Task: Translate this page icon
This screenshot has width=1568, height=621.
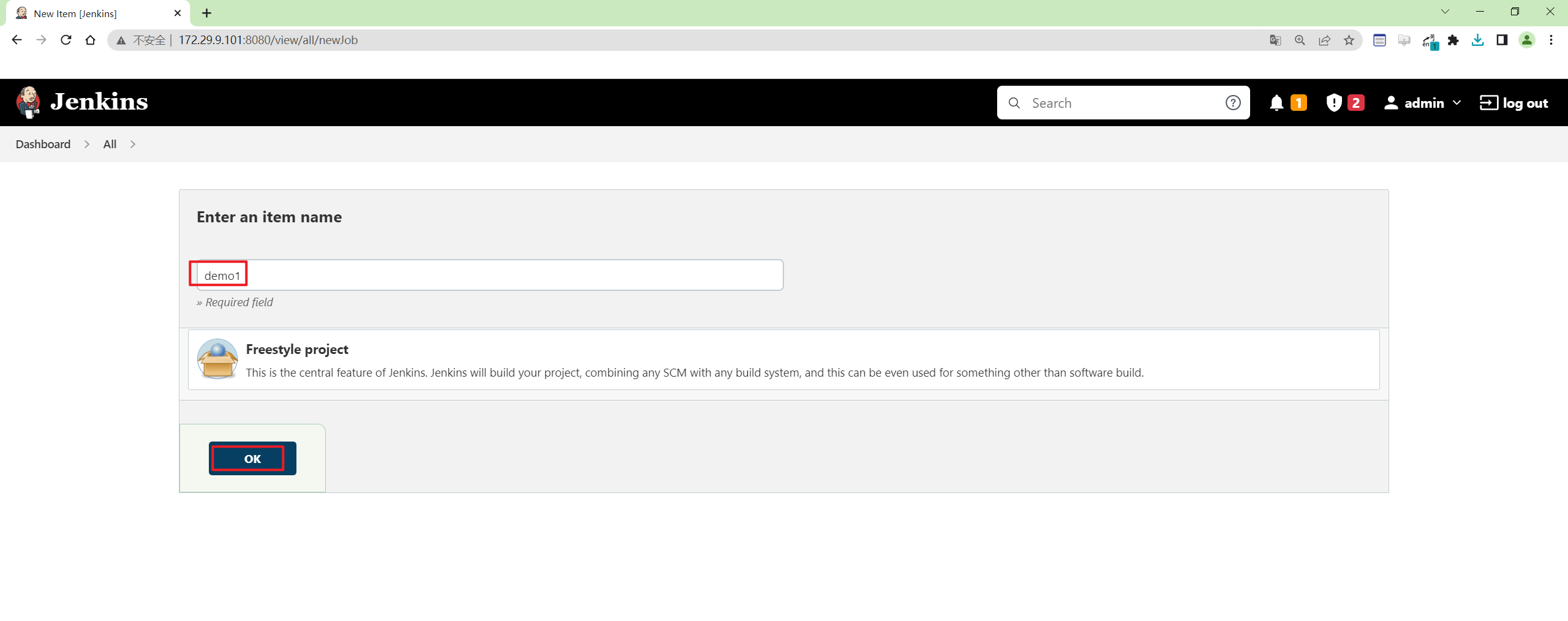Action: [1275, 40]
